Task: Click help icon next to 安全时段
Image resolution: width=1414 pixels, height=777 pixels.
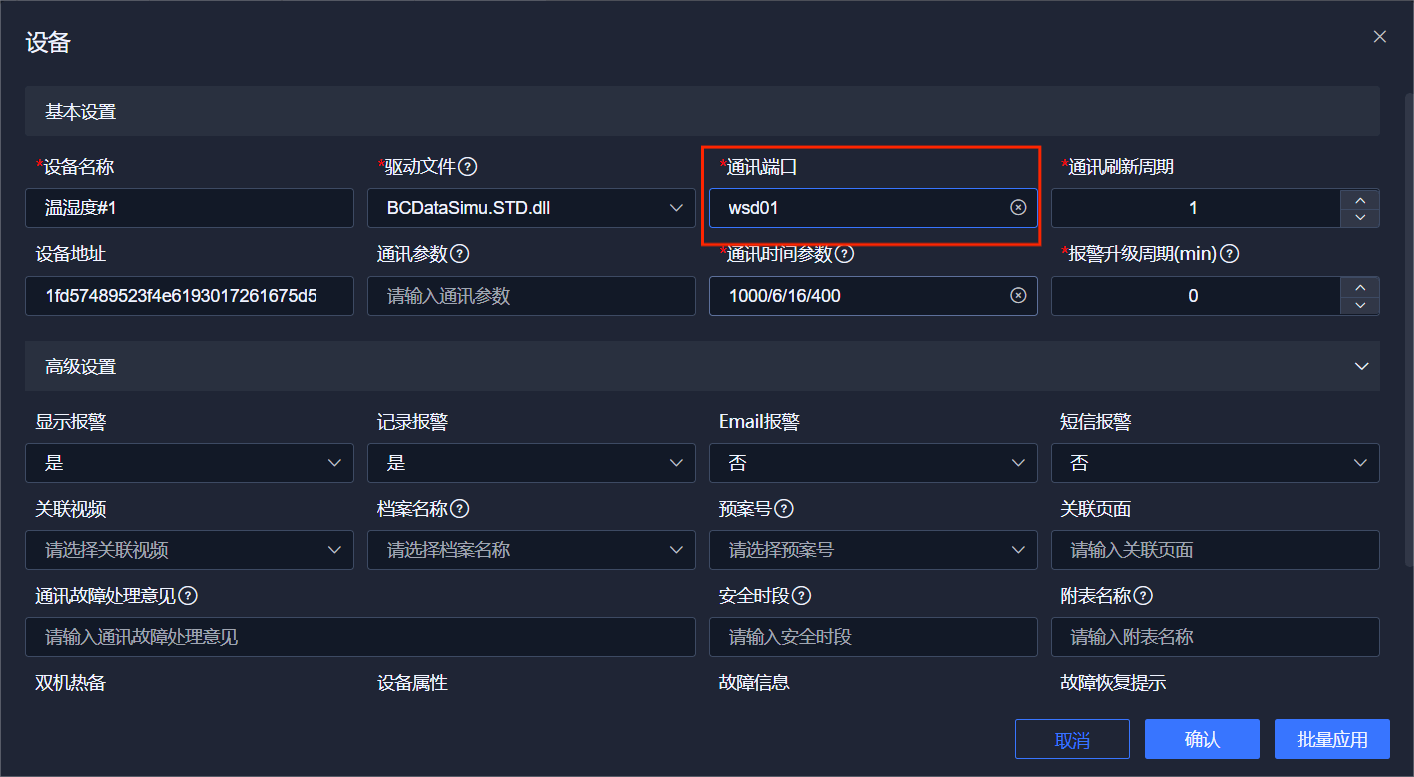Action: [x=801, y=596]
